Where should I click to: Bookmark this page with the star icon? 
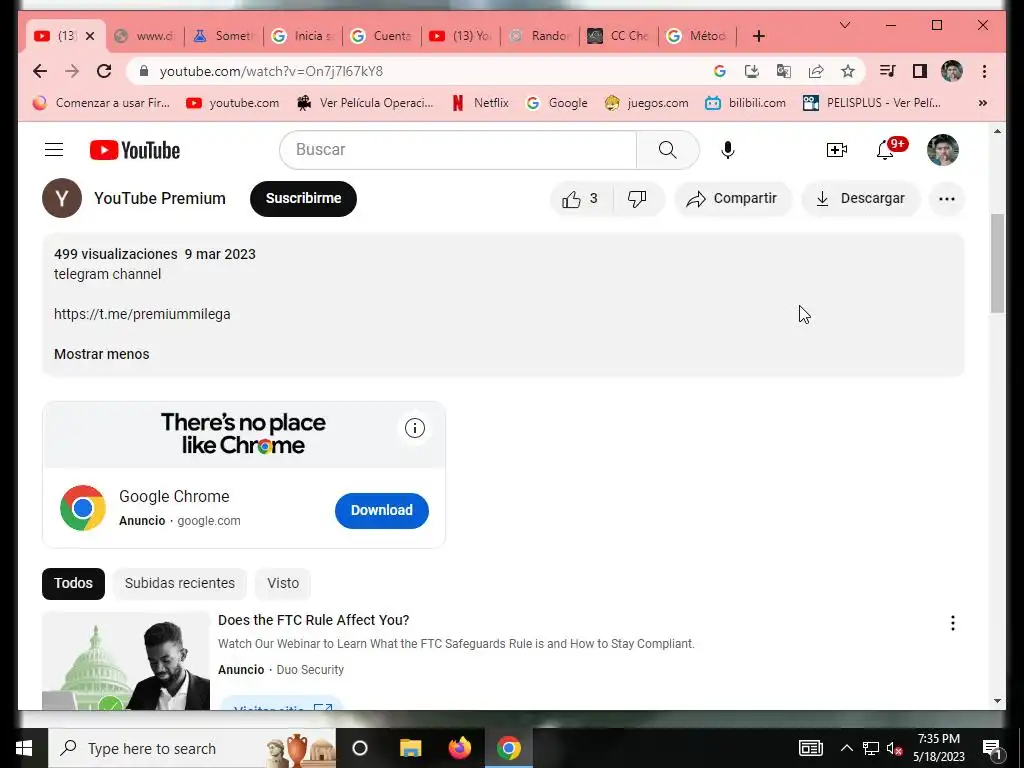[x=848, y=71]
